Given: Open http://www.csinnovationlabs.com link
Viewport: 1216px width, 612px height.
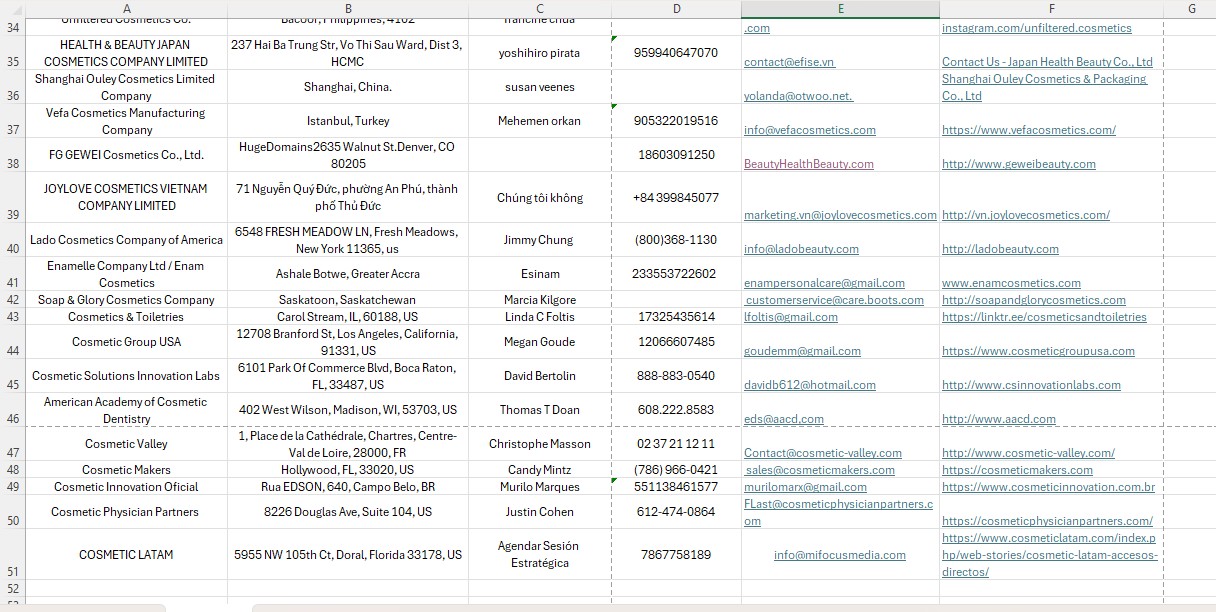Looking at the screenshot, I should coord(1031,385).
